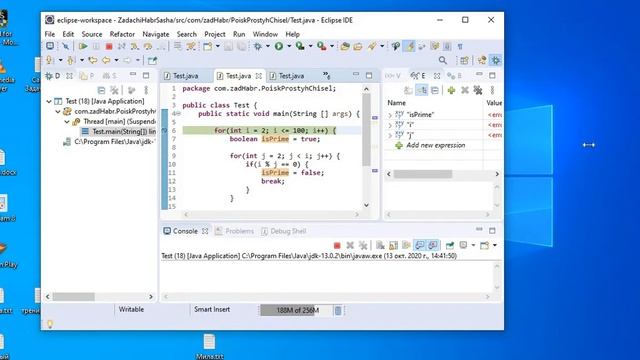Collapse all in the Expressions toolbar
The width and height of the screenshot is (640, 360).
tap(435, 90)
